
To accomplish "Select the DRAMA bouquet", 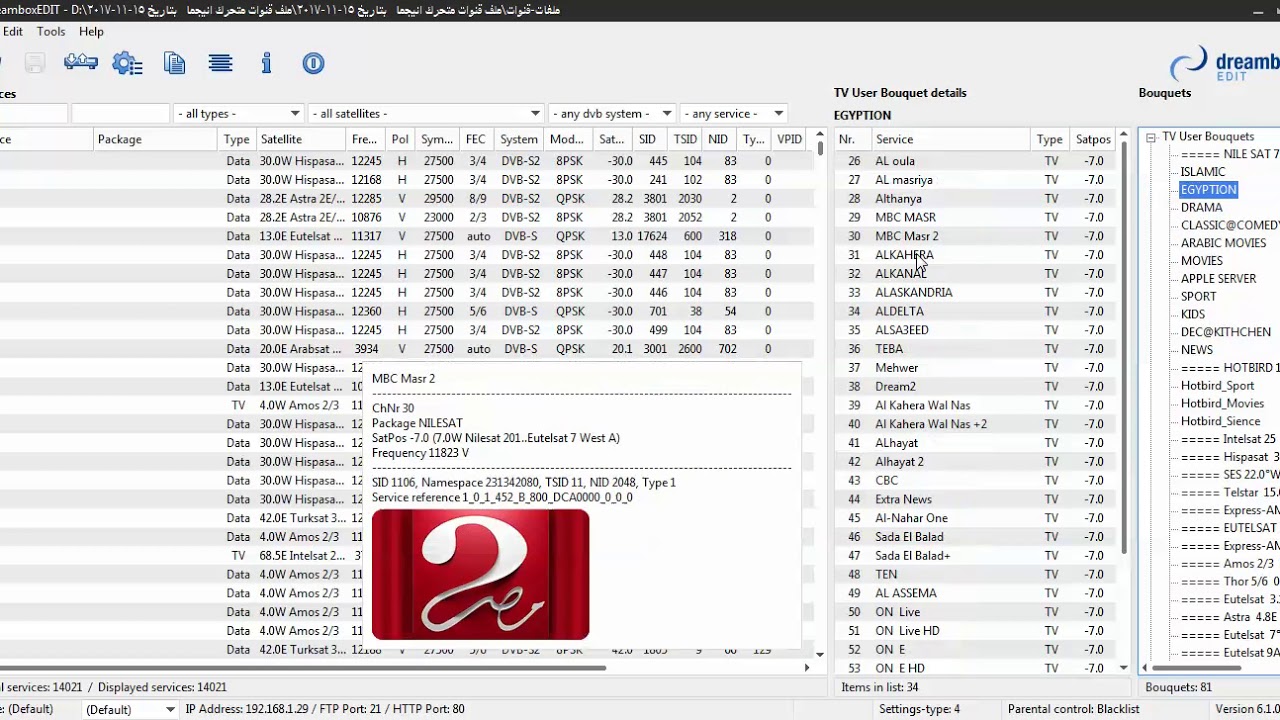I will pyautogui.click(x=1201, y=208).
